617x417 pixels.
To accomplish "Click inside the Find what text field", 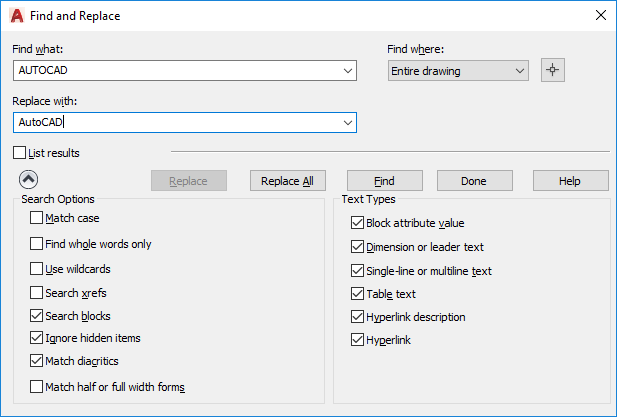I will [175, 70].
